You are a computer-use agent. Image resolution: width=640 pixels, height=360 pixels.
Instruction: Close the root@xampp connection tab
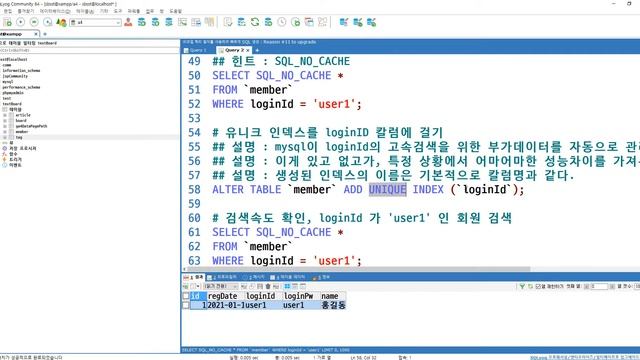coord(36,34)
